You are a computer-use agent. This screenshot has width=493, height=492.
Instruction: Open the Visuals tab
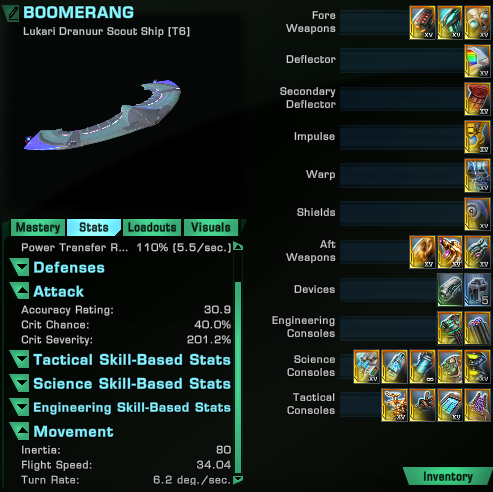tap(211, 227)
